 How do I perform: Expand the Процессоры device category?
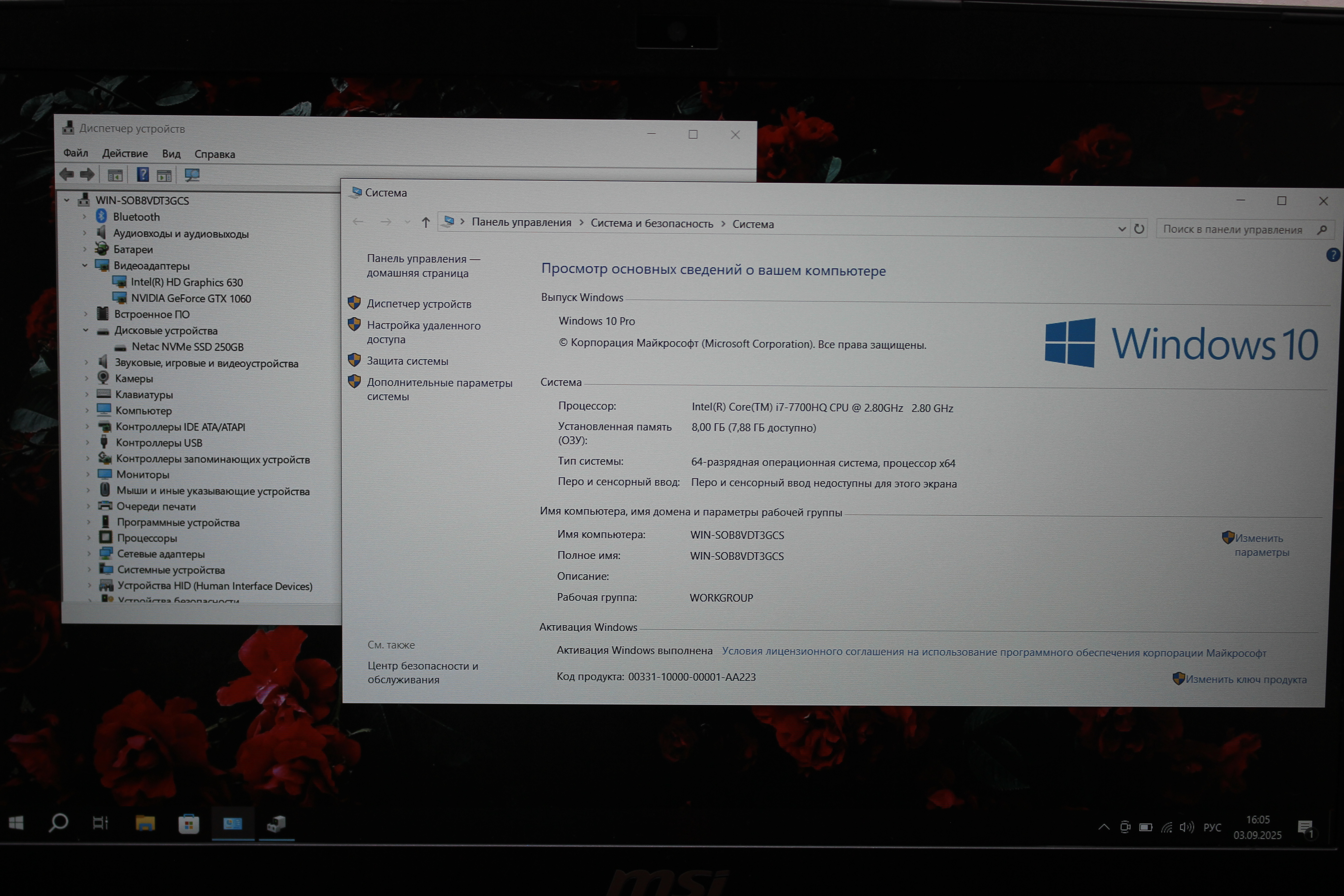pos(89,538)
